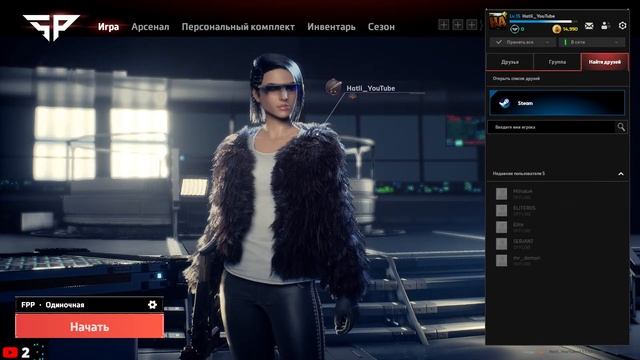
Task: Click the middle plus team slot
Action: (x=458, y=24)
